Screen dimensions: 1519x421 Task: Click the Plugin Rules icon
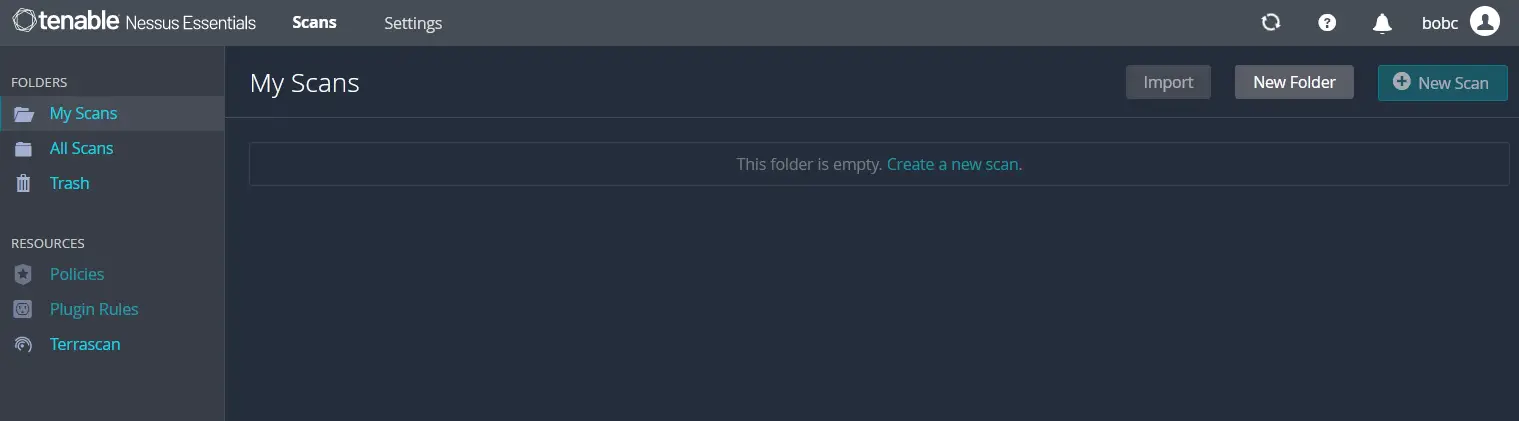(x=23, y=309)
